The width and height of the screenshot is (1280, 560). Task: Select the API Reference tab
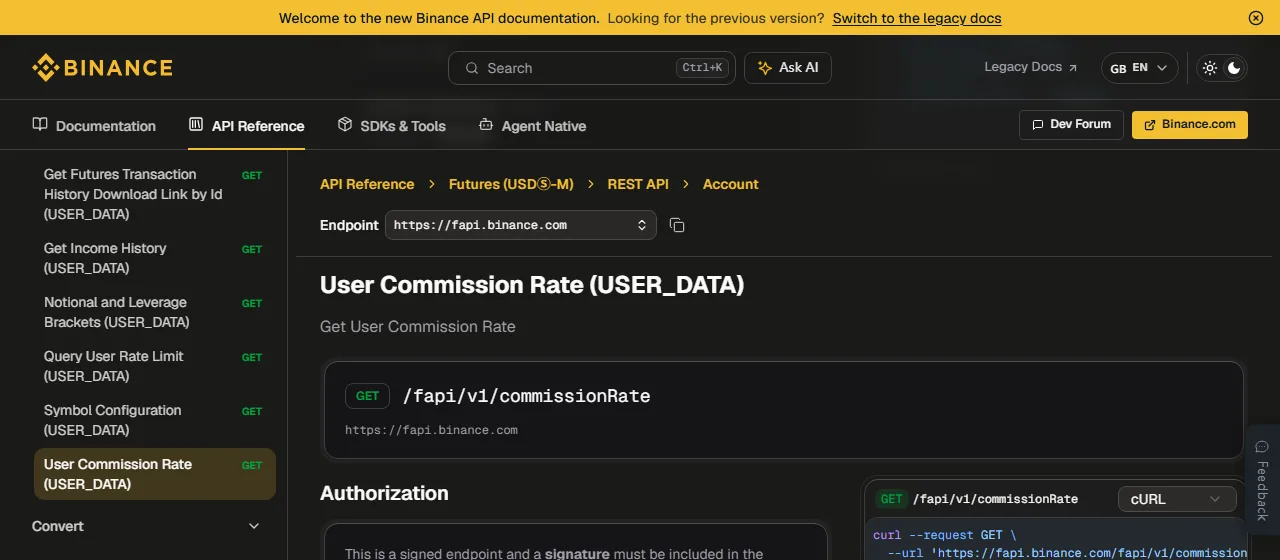tap(246, 125)
